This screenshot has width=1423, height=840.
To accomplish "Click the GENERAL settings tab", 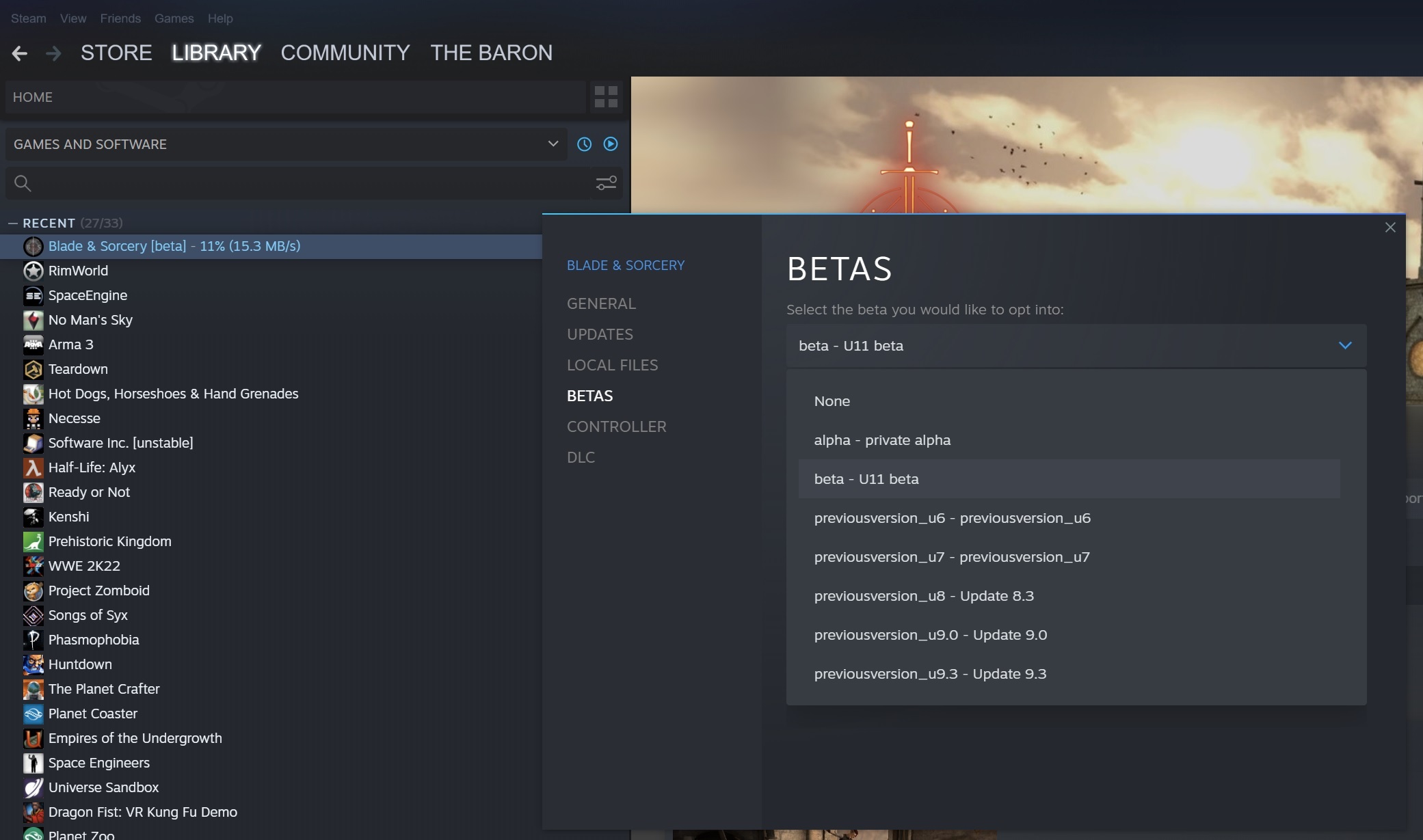I will pos(601,303).
